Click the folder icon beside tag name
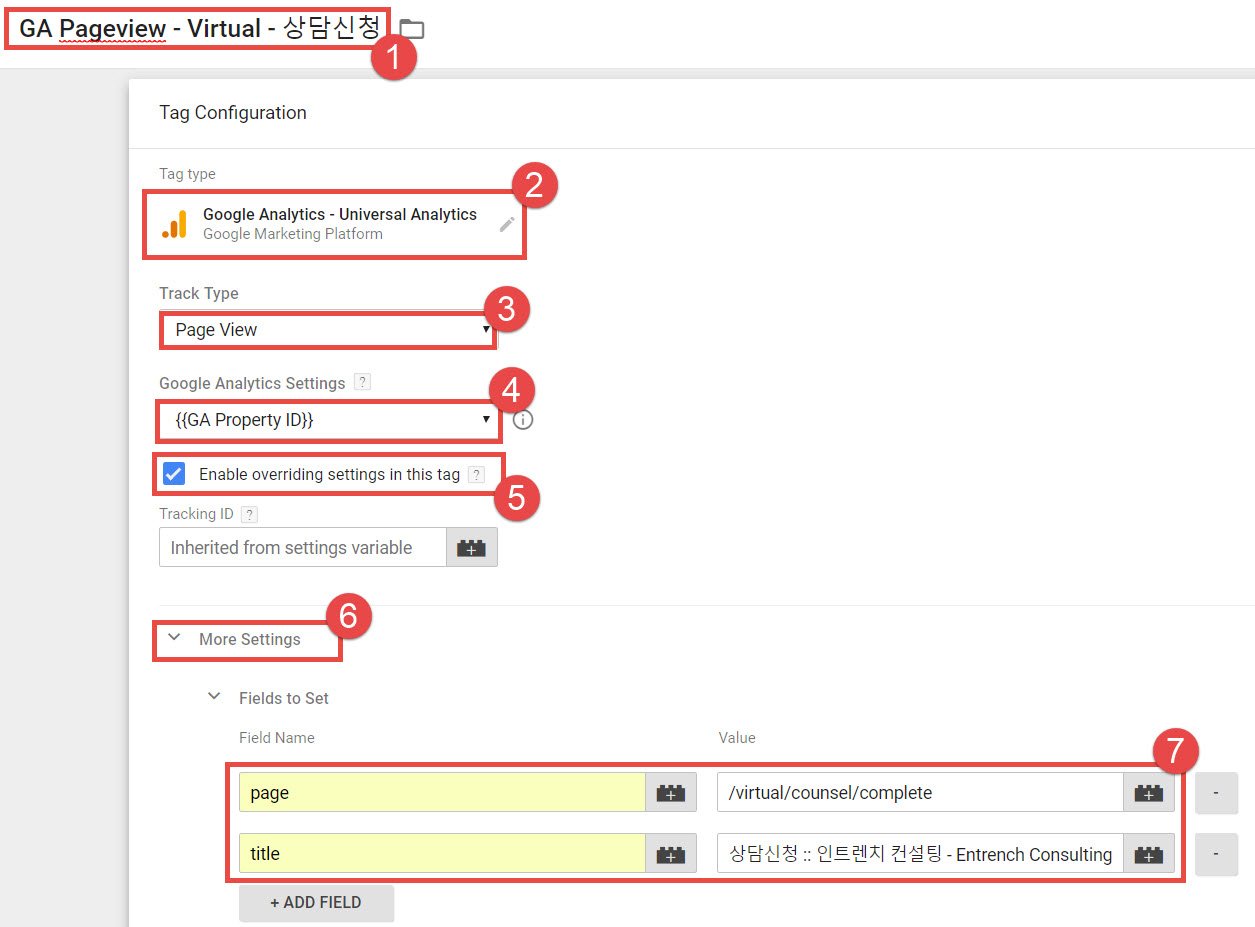Image resolution: width=1255 pixels, height=927 pixels. 412,29
